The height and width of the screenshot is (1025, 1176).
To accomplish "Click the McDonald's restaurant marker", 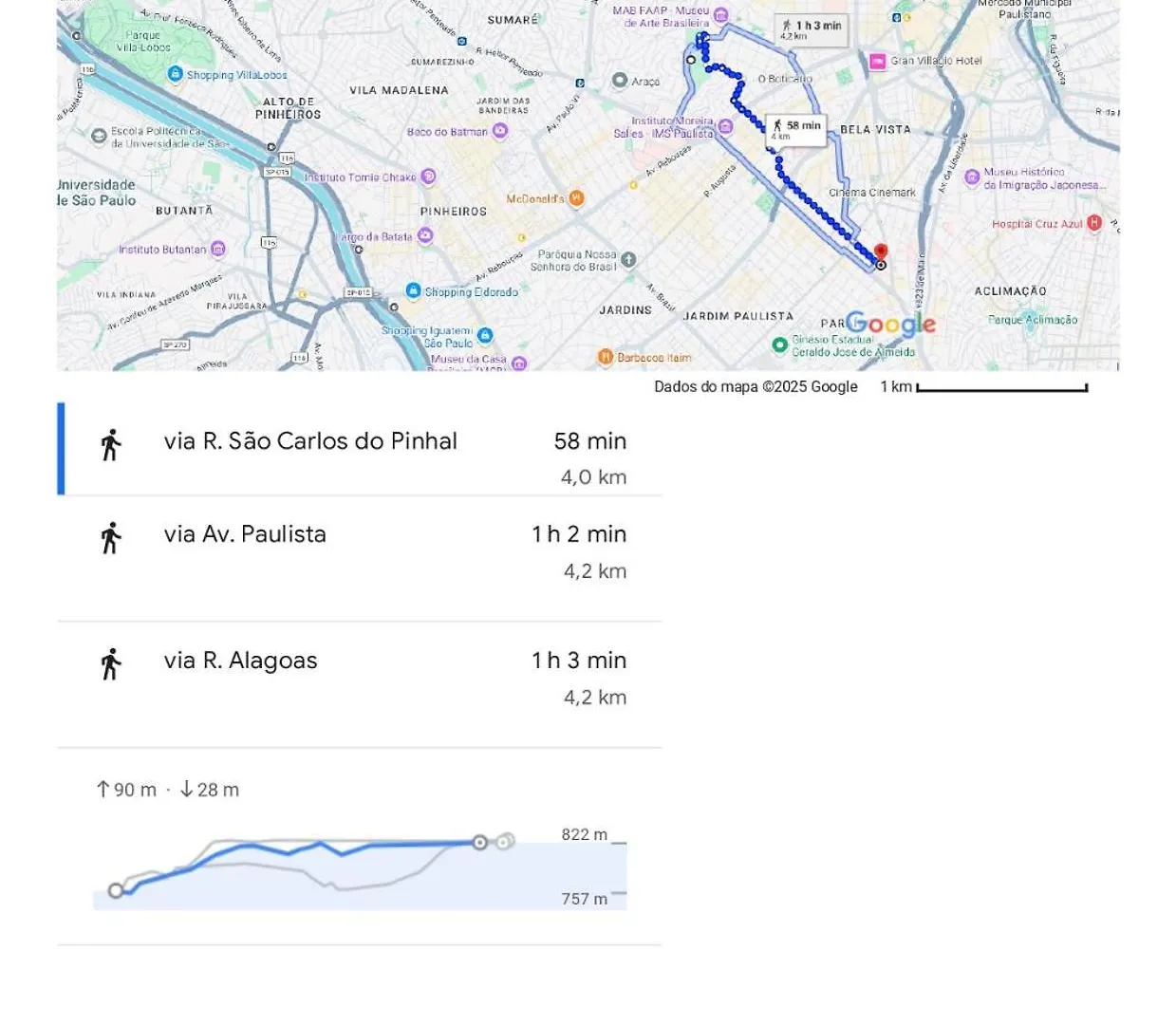I will tap(576, 198).
